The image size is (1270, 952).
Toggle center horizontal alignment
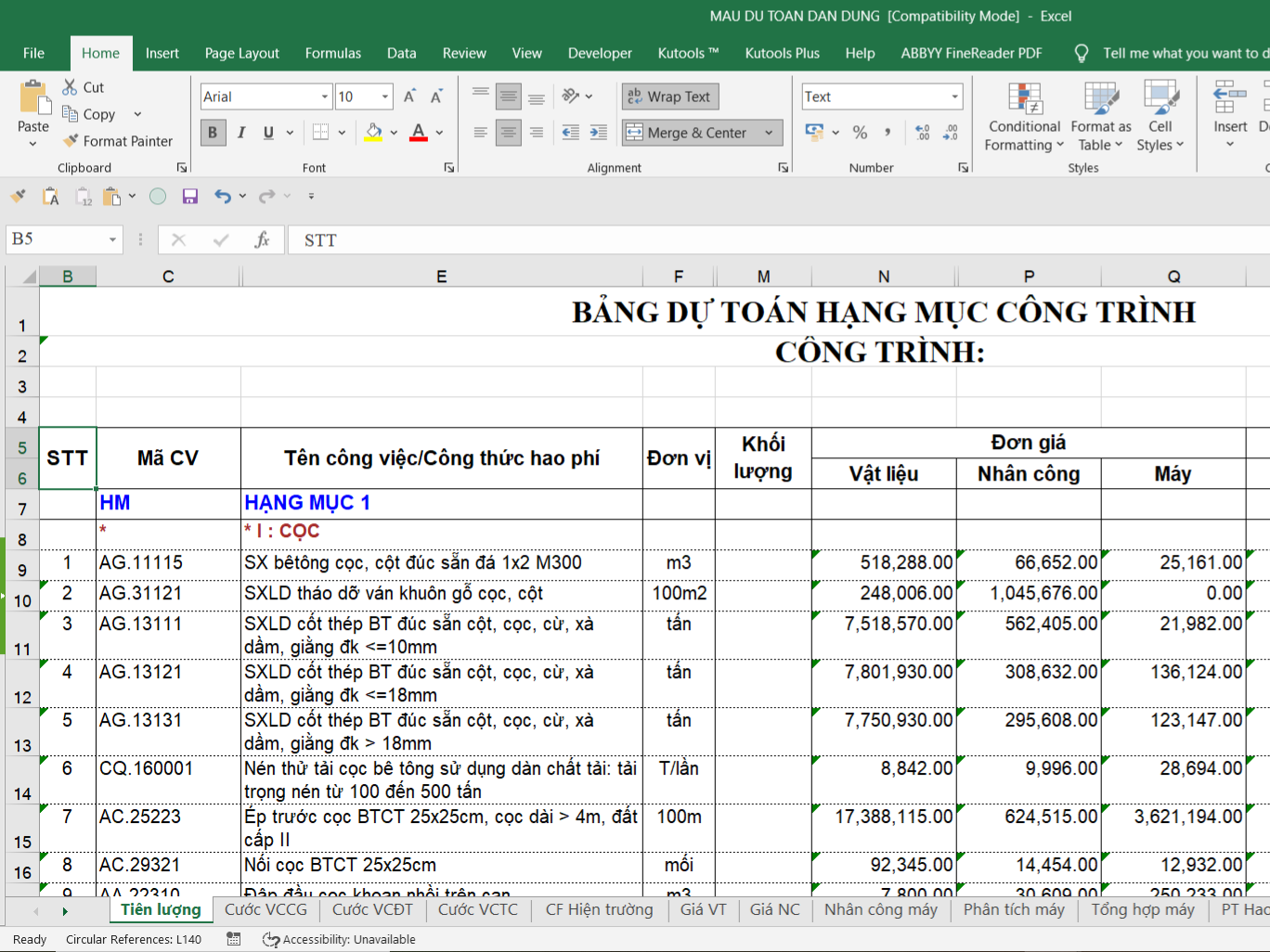point(509,133)
